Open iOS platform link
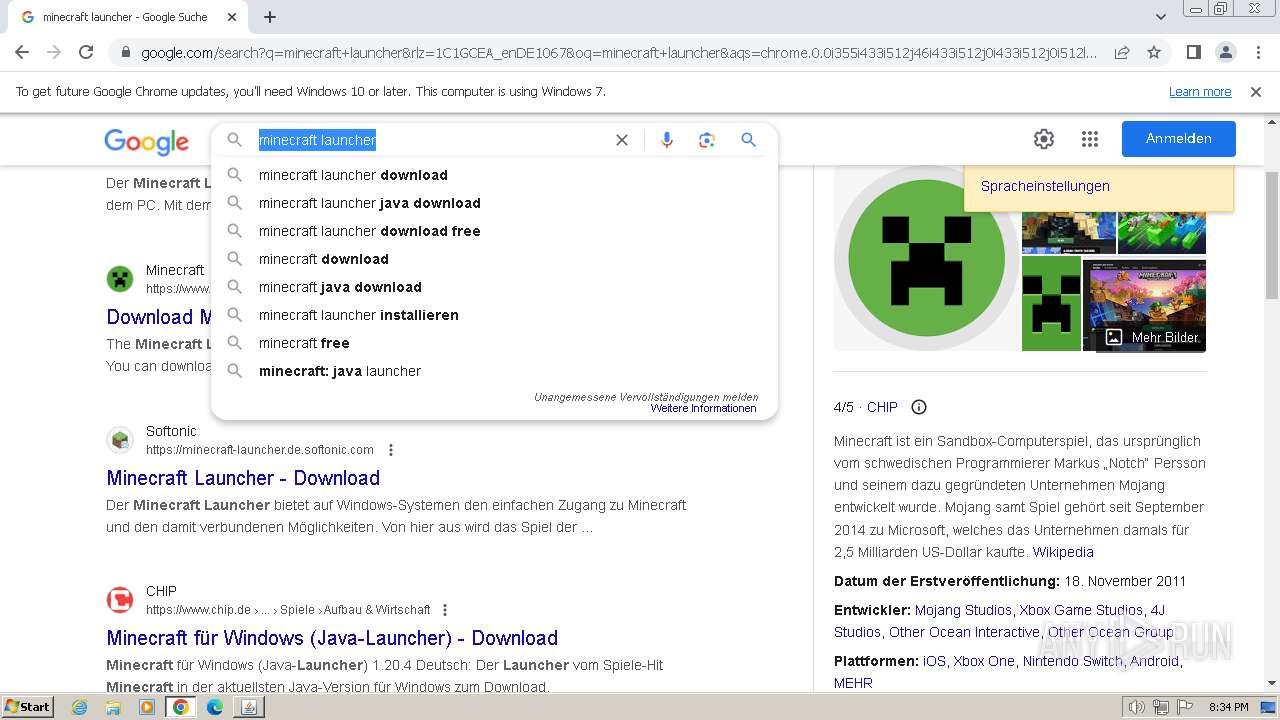Viewport: 1280px width, 720px height. tap(934, 661)
